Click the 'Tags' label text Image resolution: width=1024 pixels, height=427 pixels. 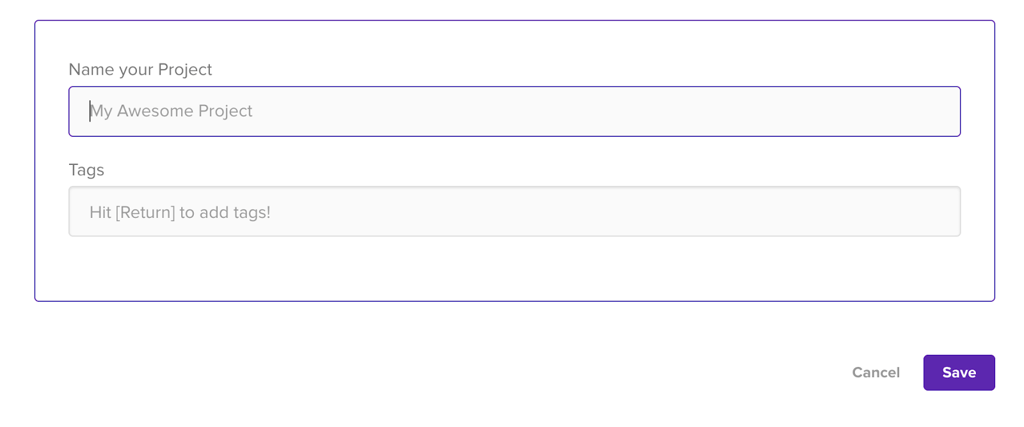[86, 170]
